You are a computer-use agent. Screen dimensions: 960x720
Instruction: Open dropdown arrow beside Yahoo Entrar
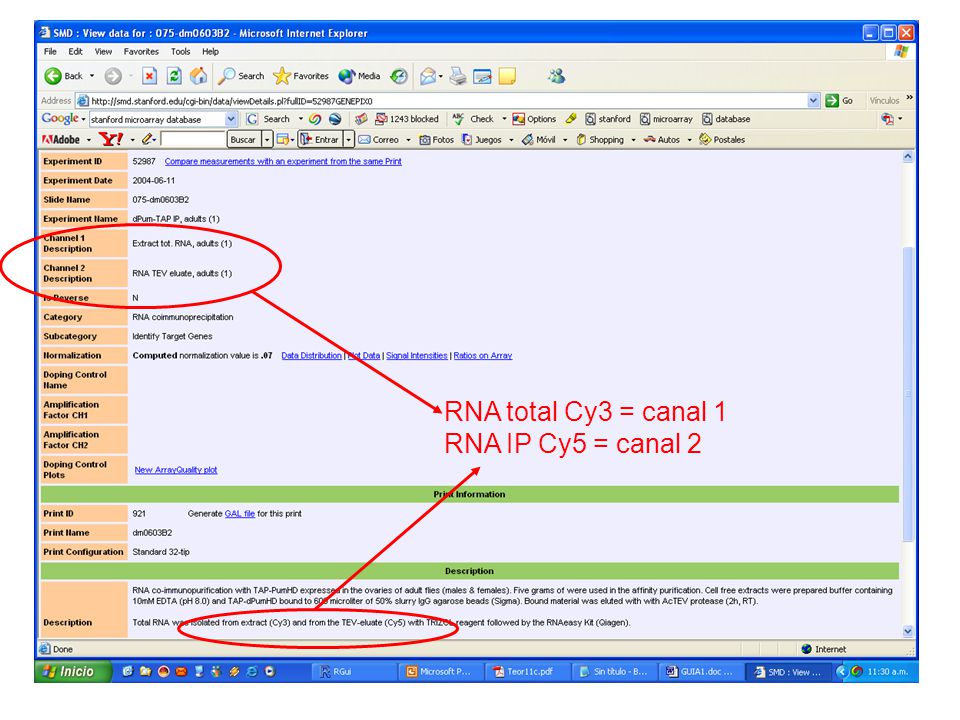click(x=348, y=140)
